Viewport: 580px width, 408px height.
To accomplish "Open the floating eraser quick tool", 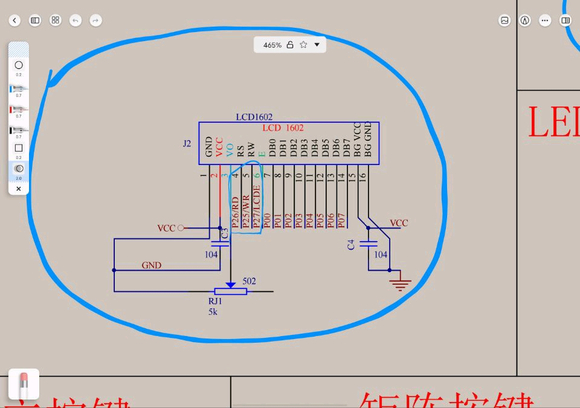I will tap(24, 384).
